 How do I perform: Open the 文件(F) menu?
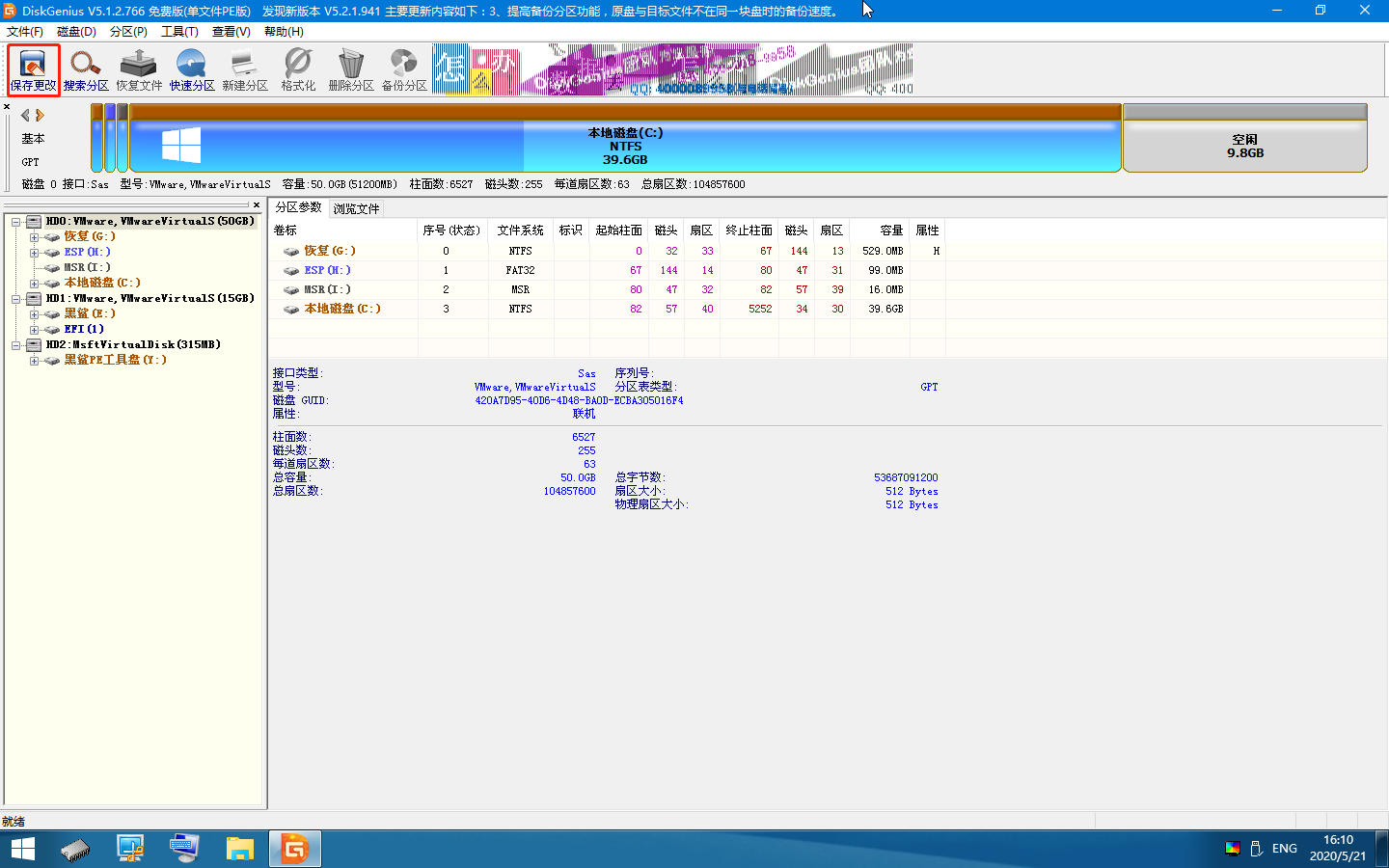coord(25,32)
